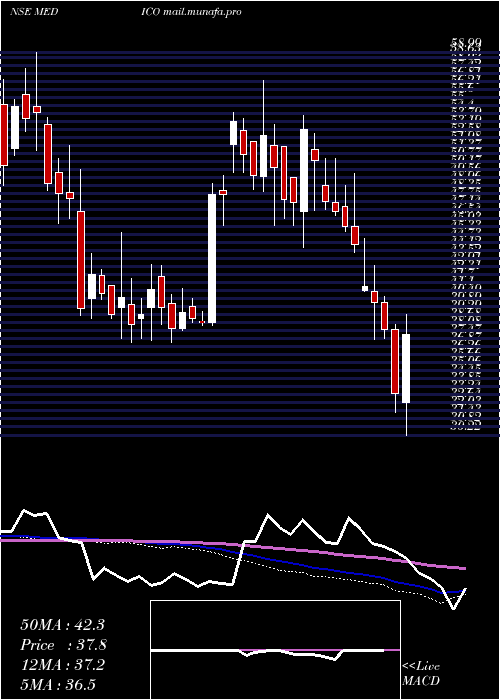Click the '5MA : 36.5' value
The height and width of the screenshot is (700, 500).
pyautogui.click(x=58, y=684)
